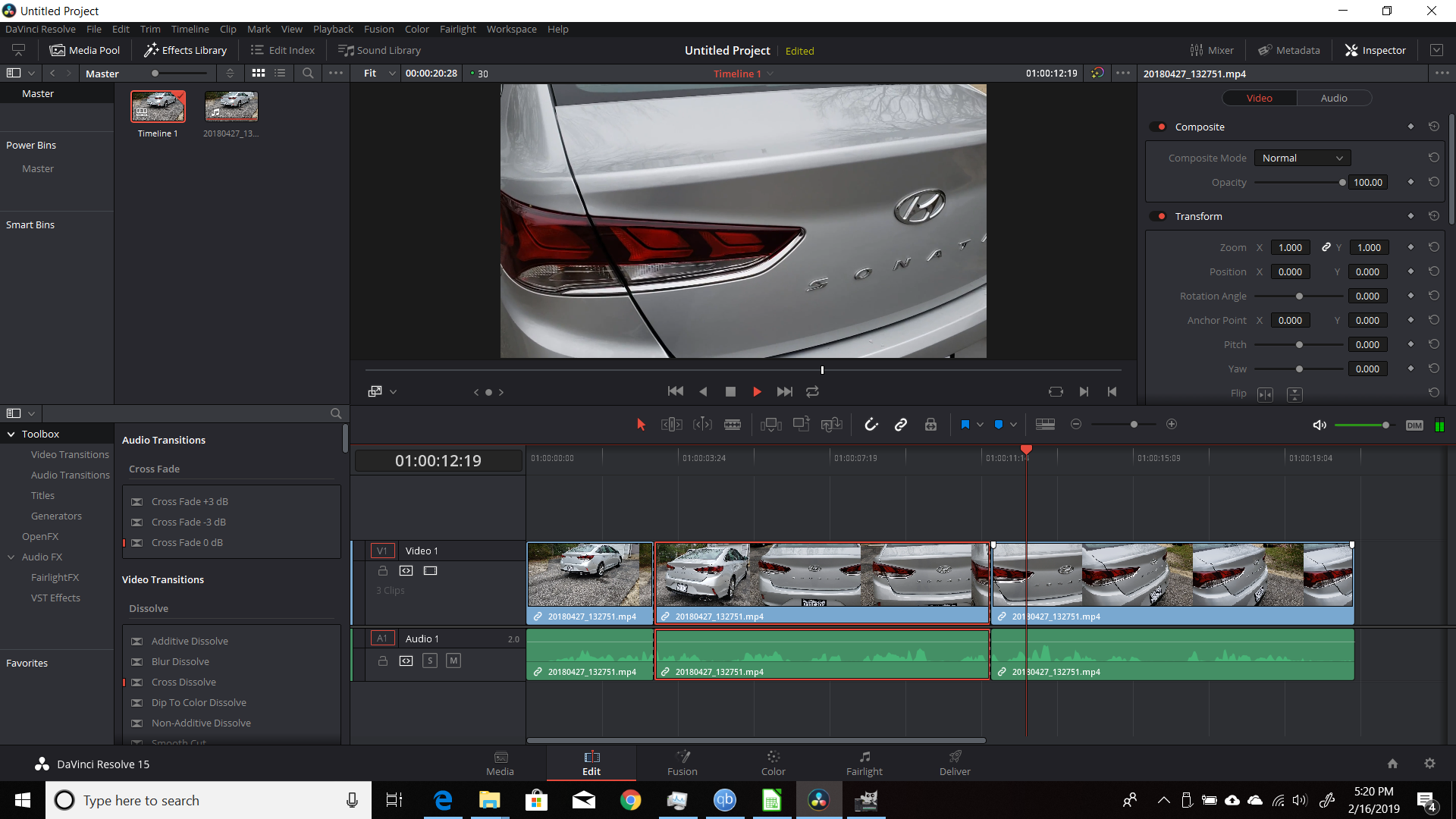The image size is (1456, 819).
Task: Open the Sound Library panel
Action: (x=379, y=50)
